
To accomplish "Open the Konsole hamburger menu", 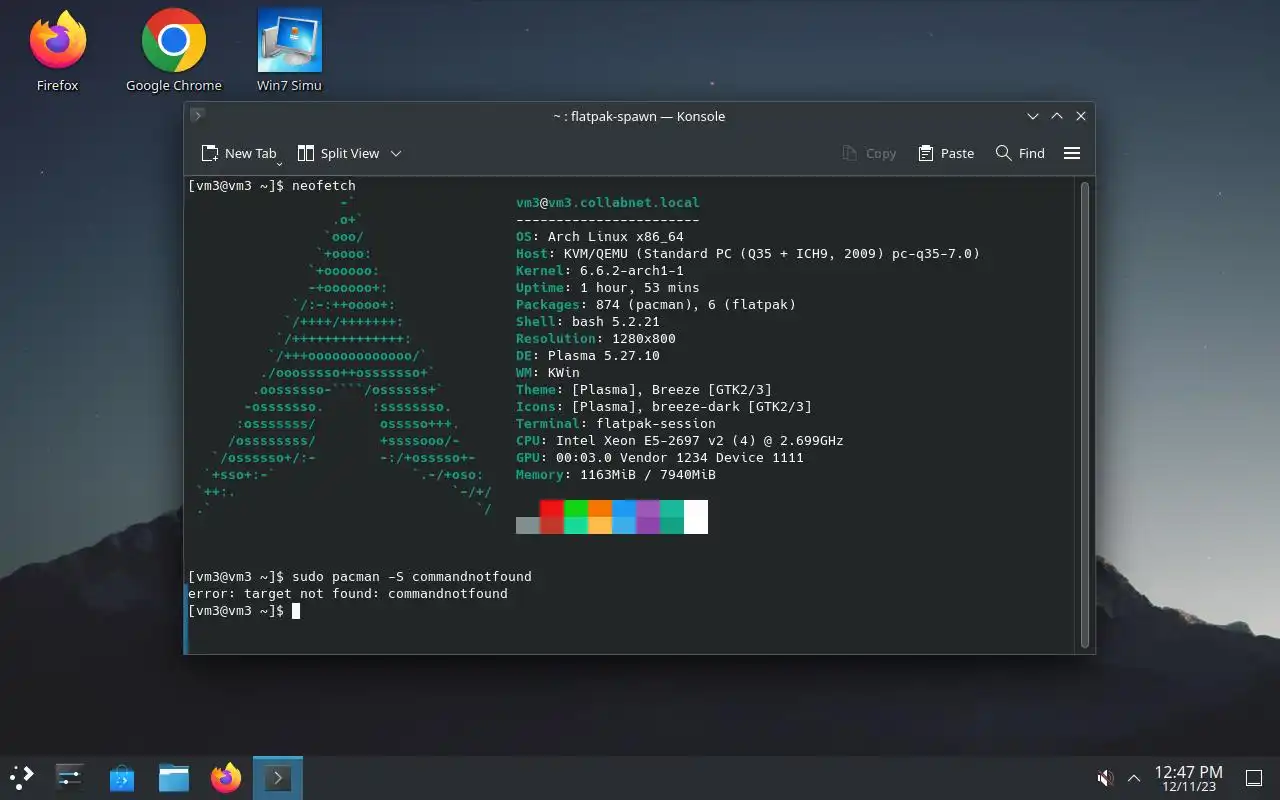I will coord(1072,153).
